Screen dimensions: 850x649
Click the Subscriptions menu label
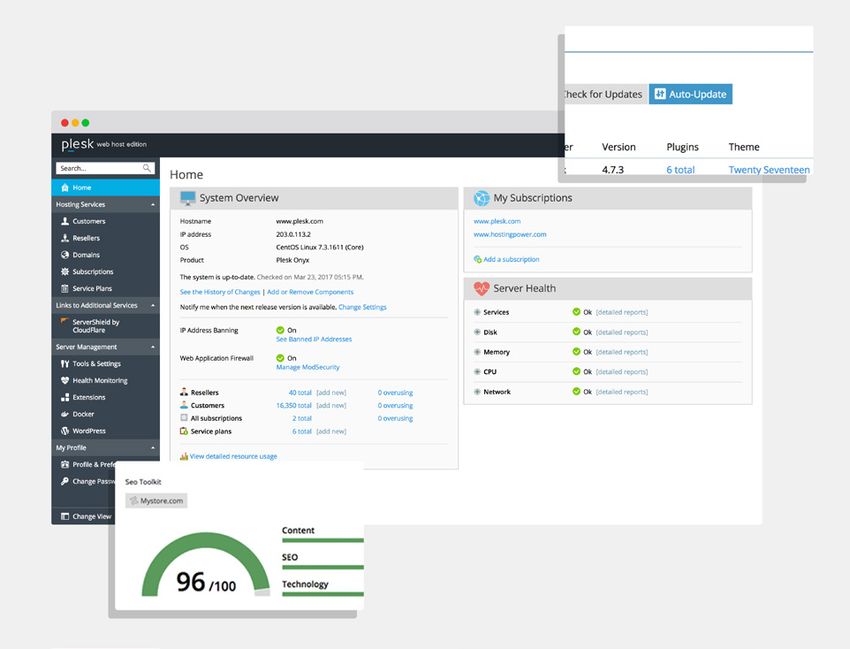click(x=93, y=272)
